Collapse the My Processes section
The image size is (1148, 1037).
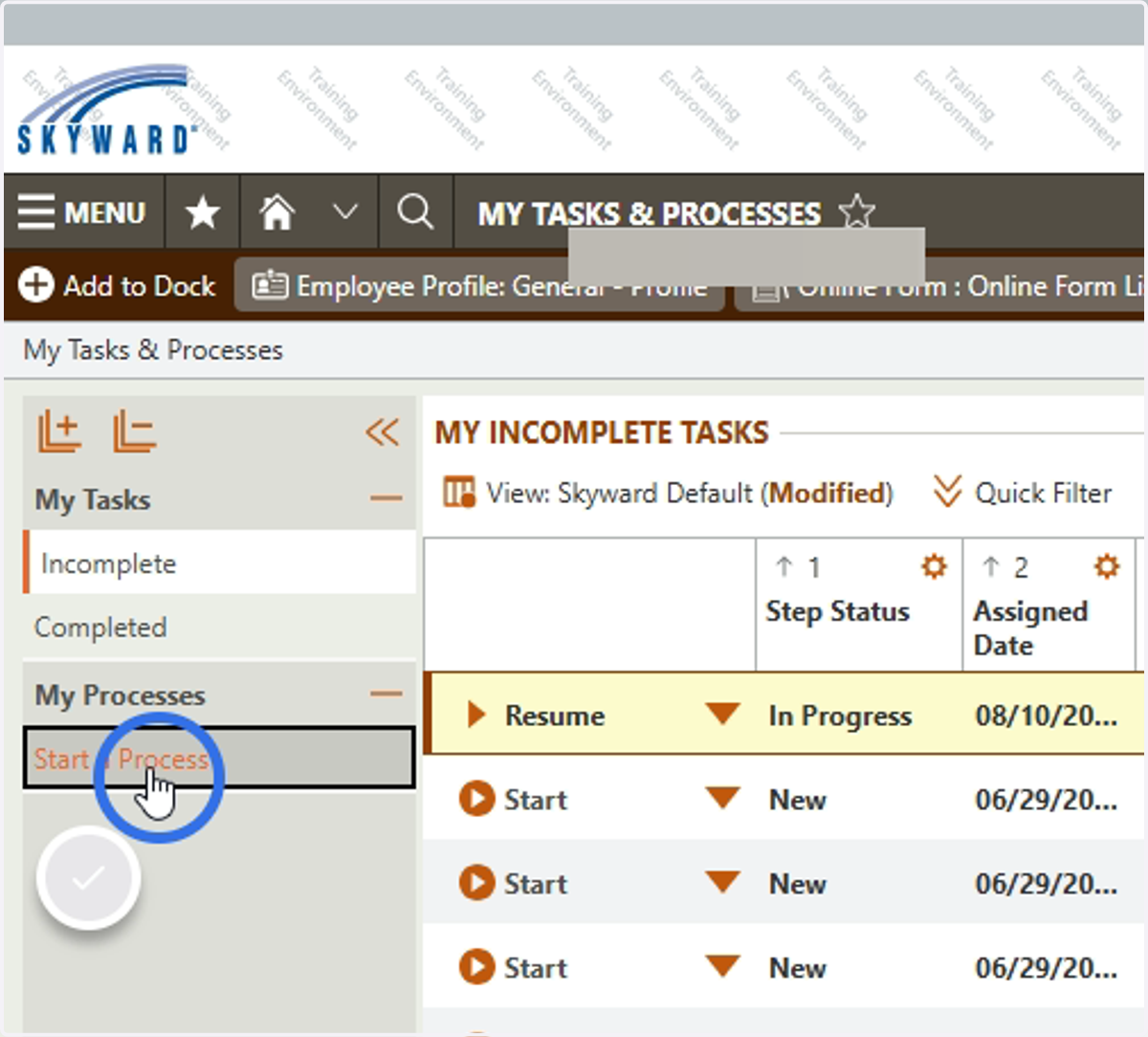(386, 694)
